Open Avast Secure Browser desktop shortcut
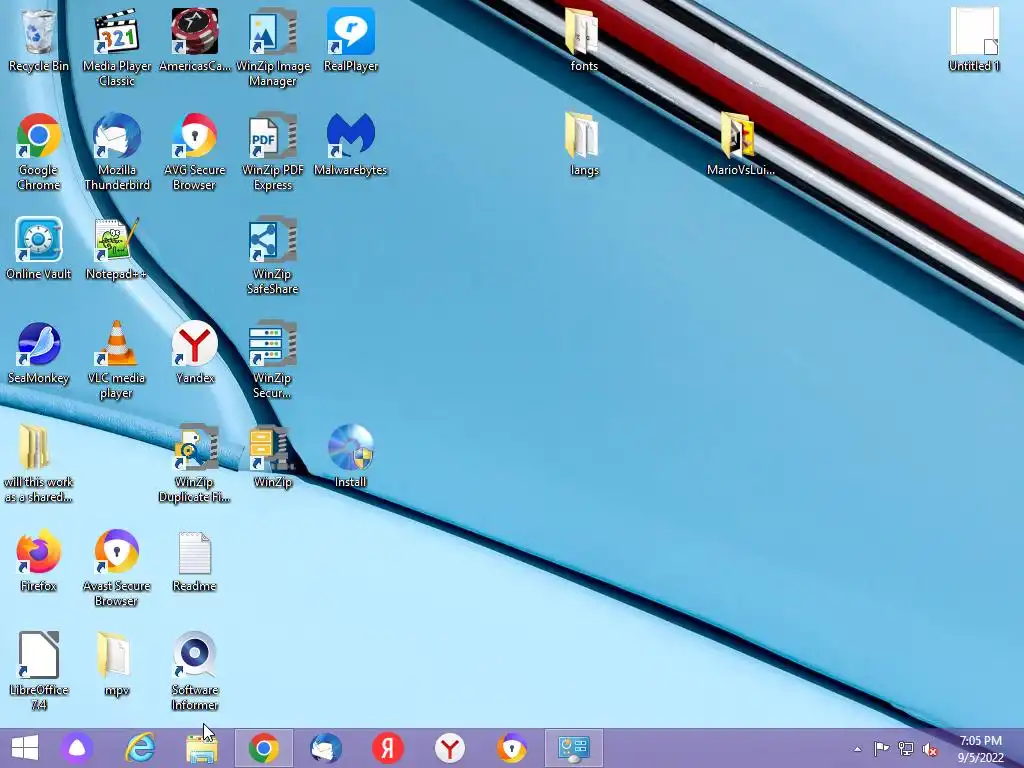Image resolution: width=1024 pixels, height=768 pixels. click(116, 568)
